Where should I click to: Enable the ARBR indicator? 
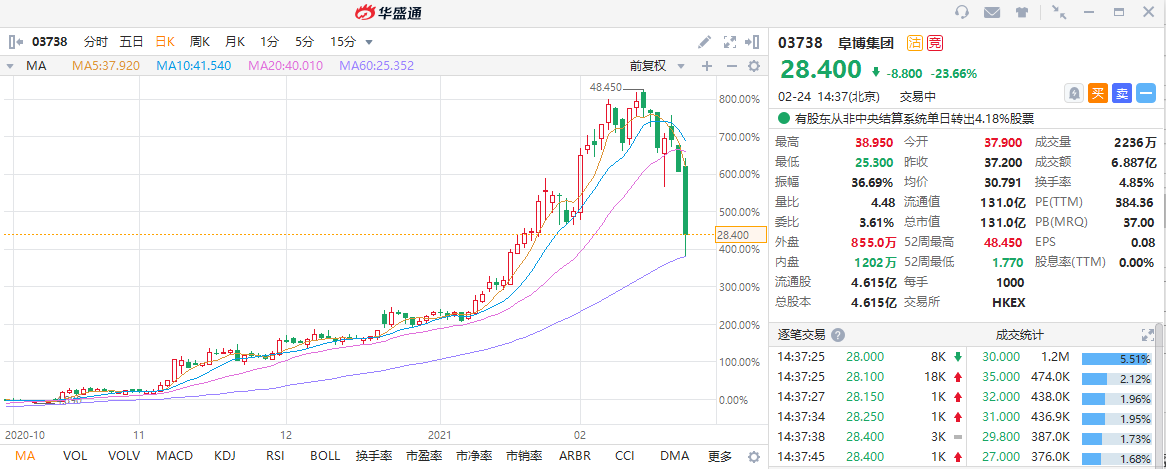point(575,456)
